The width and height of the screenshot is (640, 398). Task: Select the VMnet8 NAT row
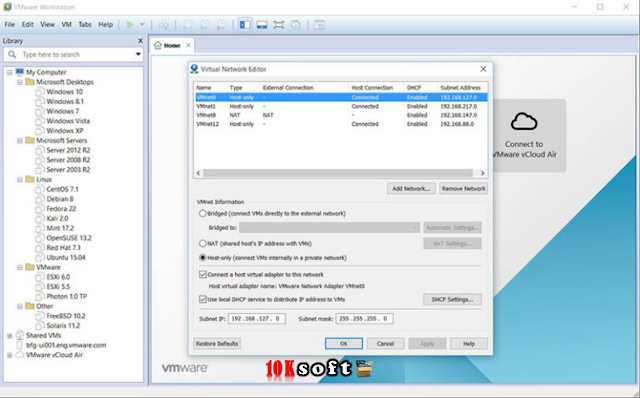click(x=340, y=115)
